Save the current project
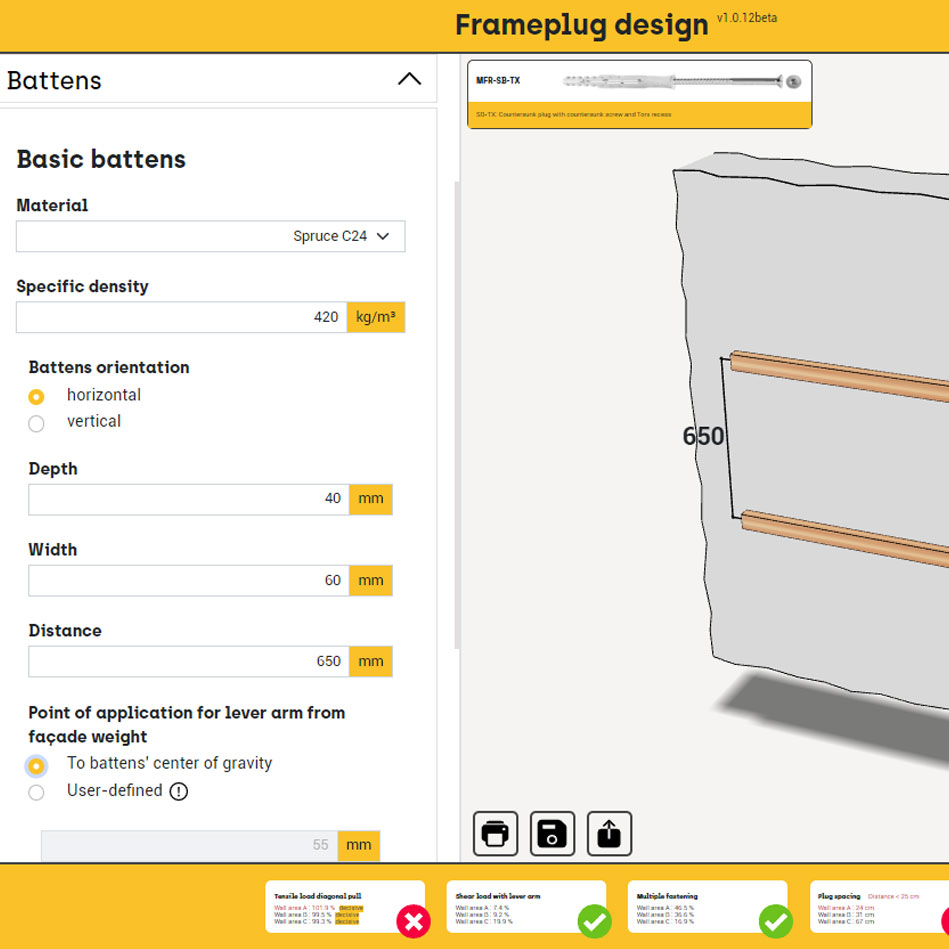This screenshot has height=949, width=949. (551, 833)
